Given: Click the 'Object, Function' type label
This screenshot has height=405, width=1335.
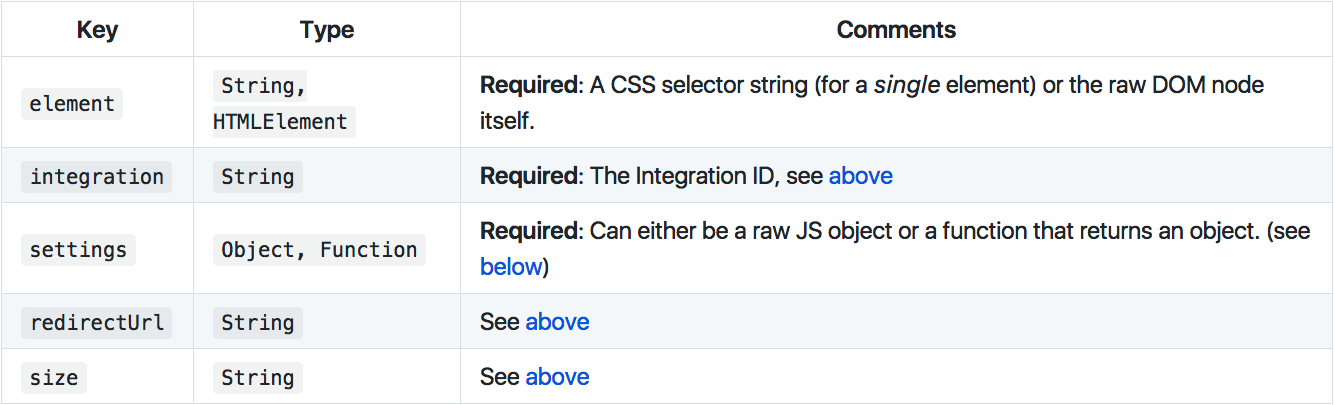Looking at the screenshot, I should click(319, 250).
